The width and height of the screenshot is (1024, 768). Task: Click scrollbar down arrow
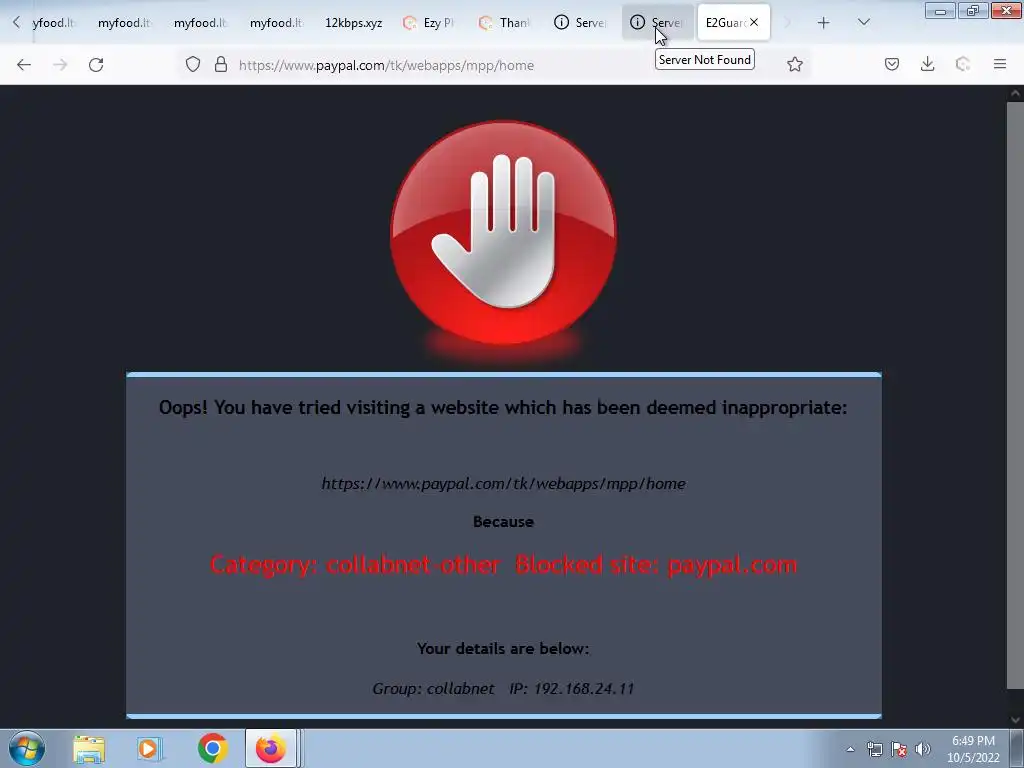coord(1015,720)
